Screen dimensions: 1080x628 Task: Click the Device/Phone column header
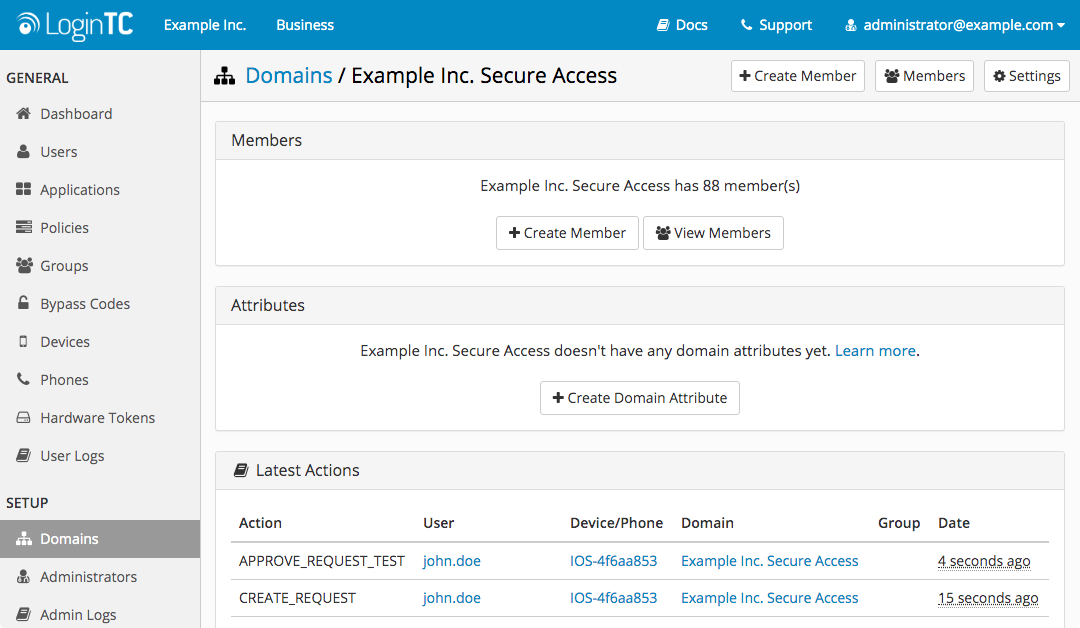(x=616, y=523)
